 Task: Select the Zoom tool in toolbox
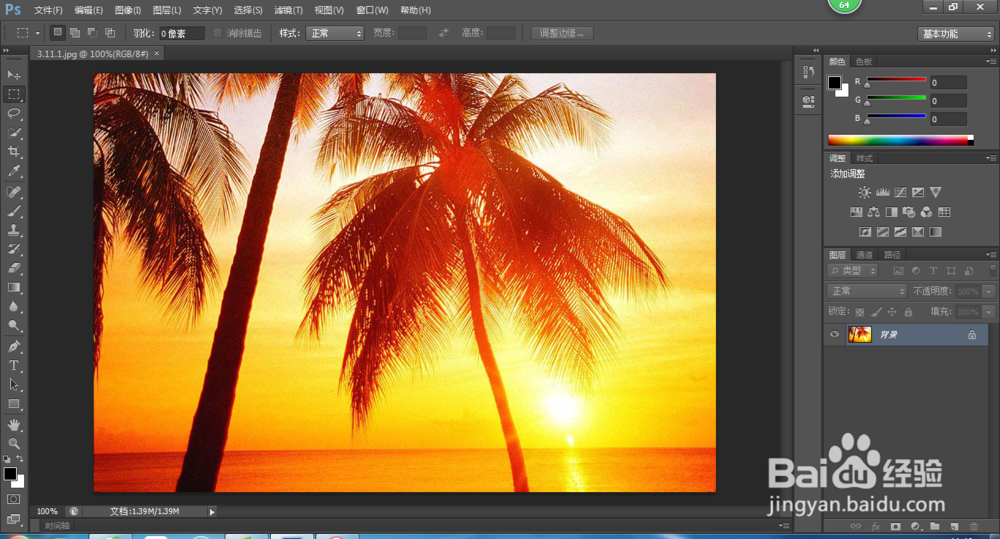pyautogui.click(x=13, y=443)
